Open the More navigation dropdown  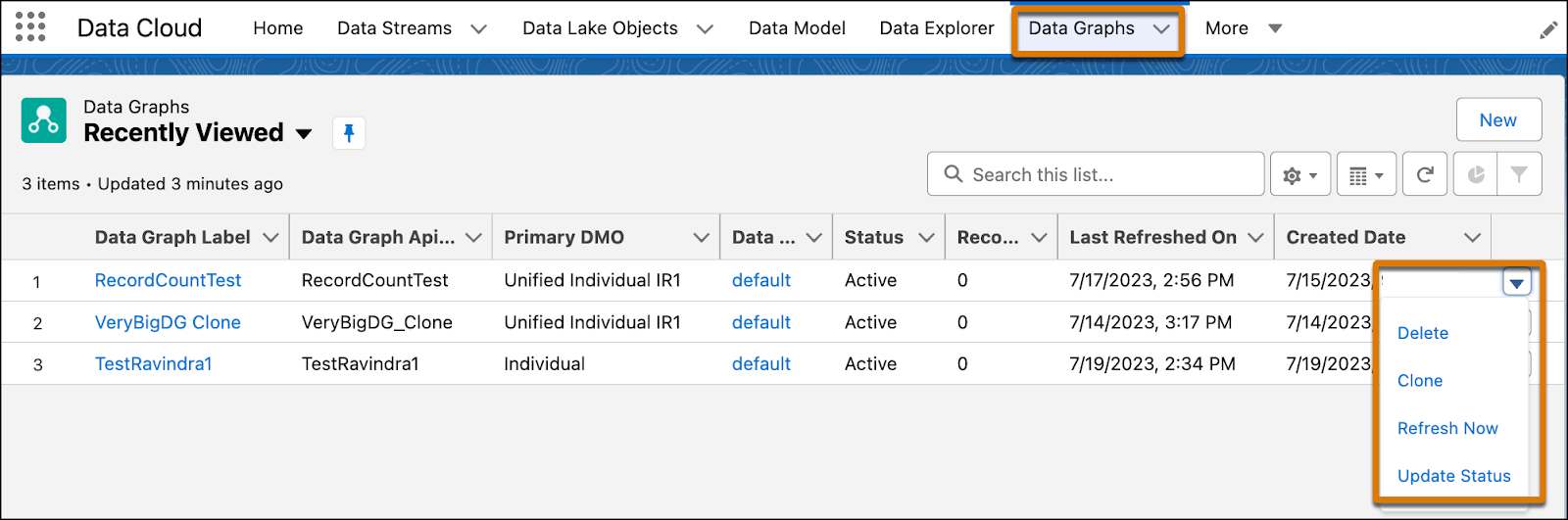click(1244, 28)
